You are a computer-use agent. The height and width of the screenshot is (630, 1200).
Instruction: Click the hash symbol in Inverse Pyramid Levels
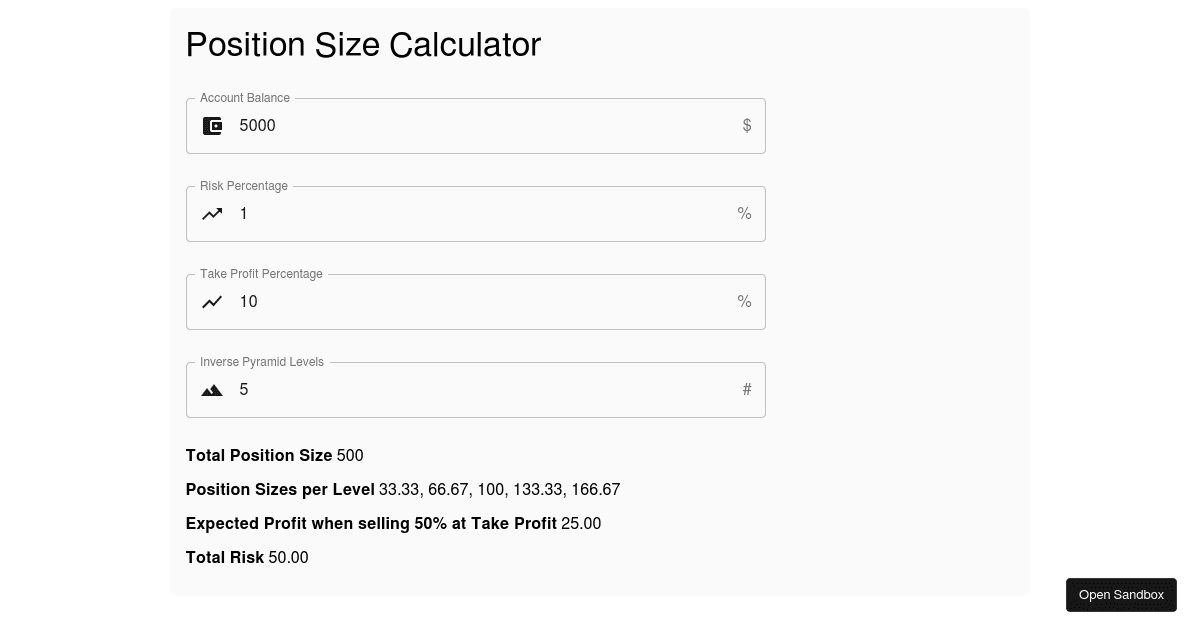tap(747, 390)
